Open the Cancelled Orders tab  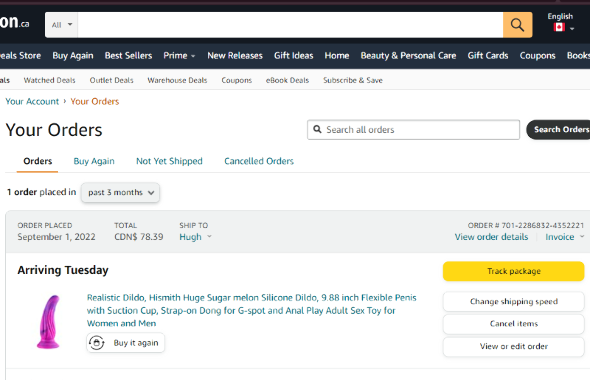point(259,161)
